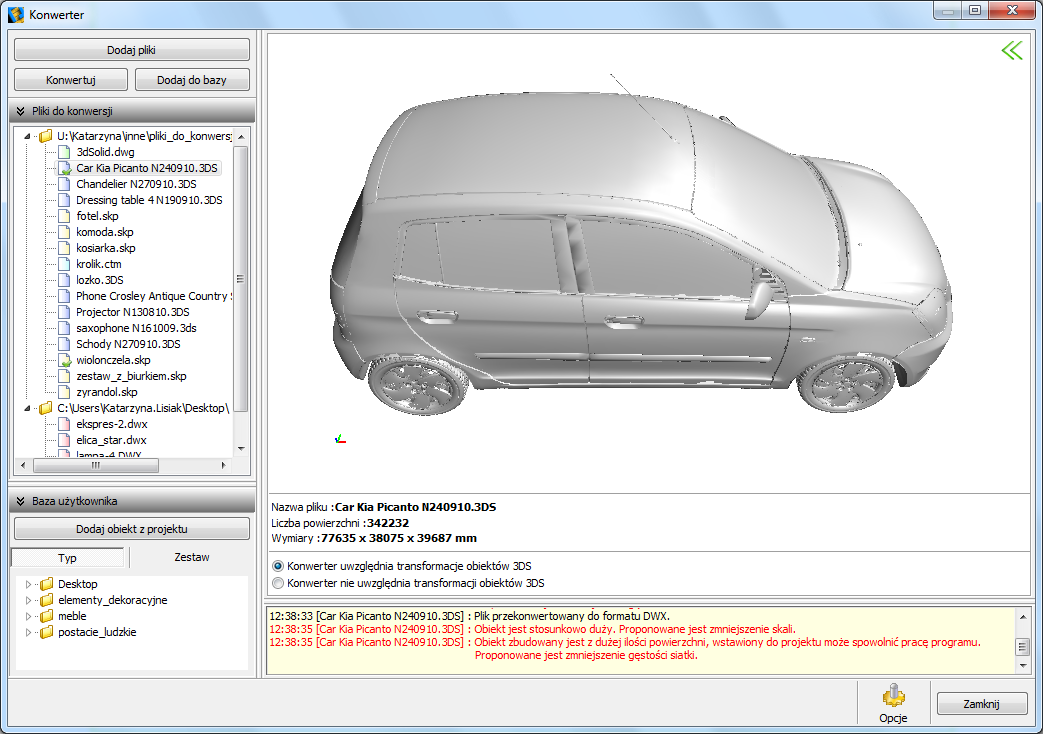Click the Zamknij button
The image size is (1043, 734).
click(982, 703)
